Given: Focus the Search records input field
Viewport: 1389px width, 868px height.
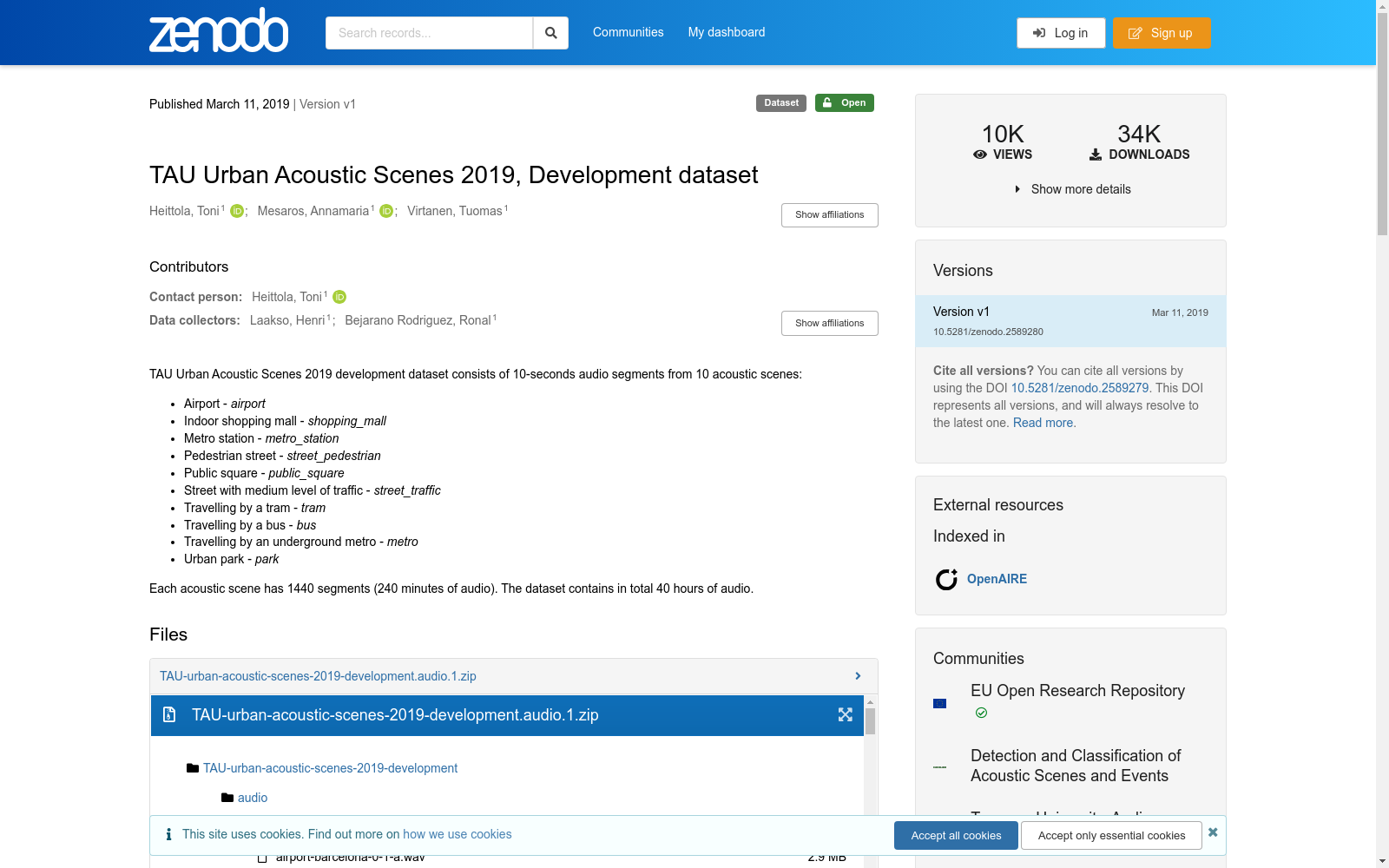Looking at the screenshot, I should pyautogui.click(x=429, y=33).
